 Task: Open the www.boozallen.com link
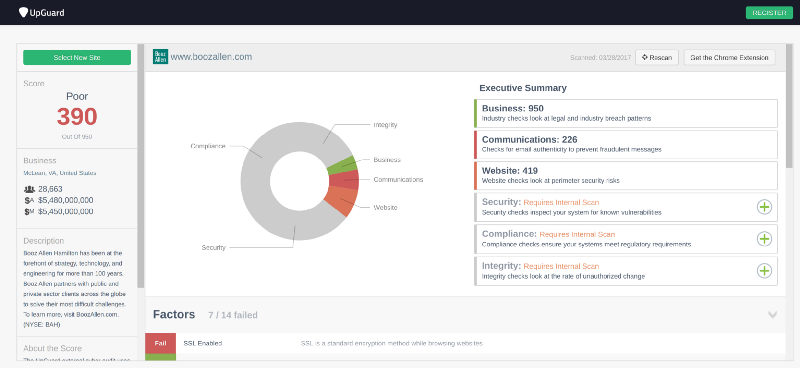pos(211,57)
